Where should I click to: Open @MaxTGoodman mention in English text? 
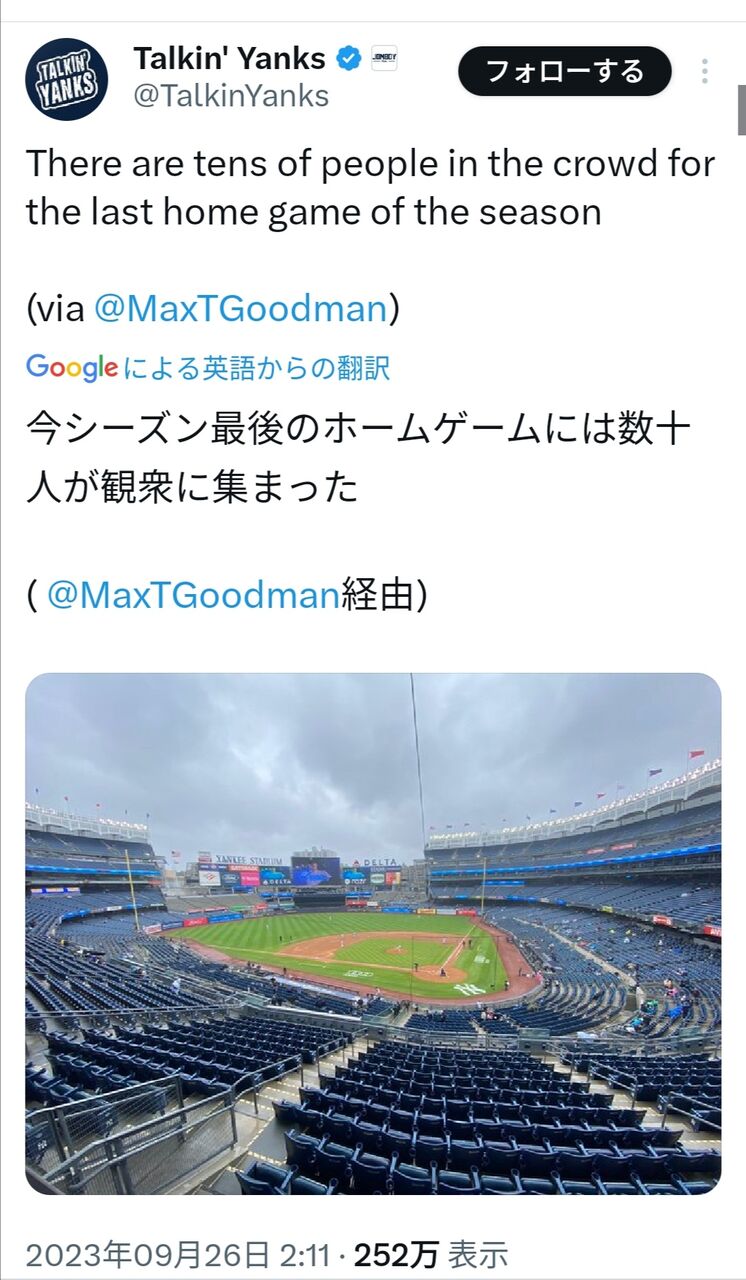[x=240, y=308]
